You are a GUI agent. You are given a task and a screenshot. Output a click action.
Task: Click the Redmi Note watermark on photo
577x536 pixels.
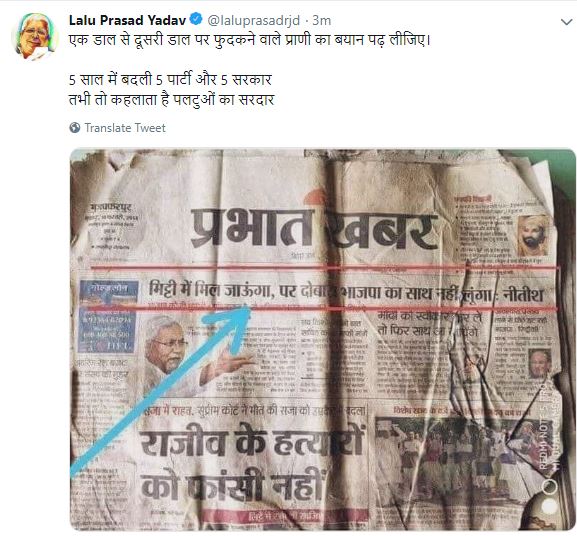point(546,435)
